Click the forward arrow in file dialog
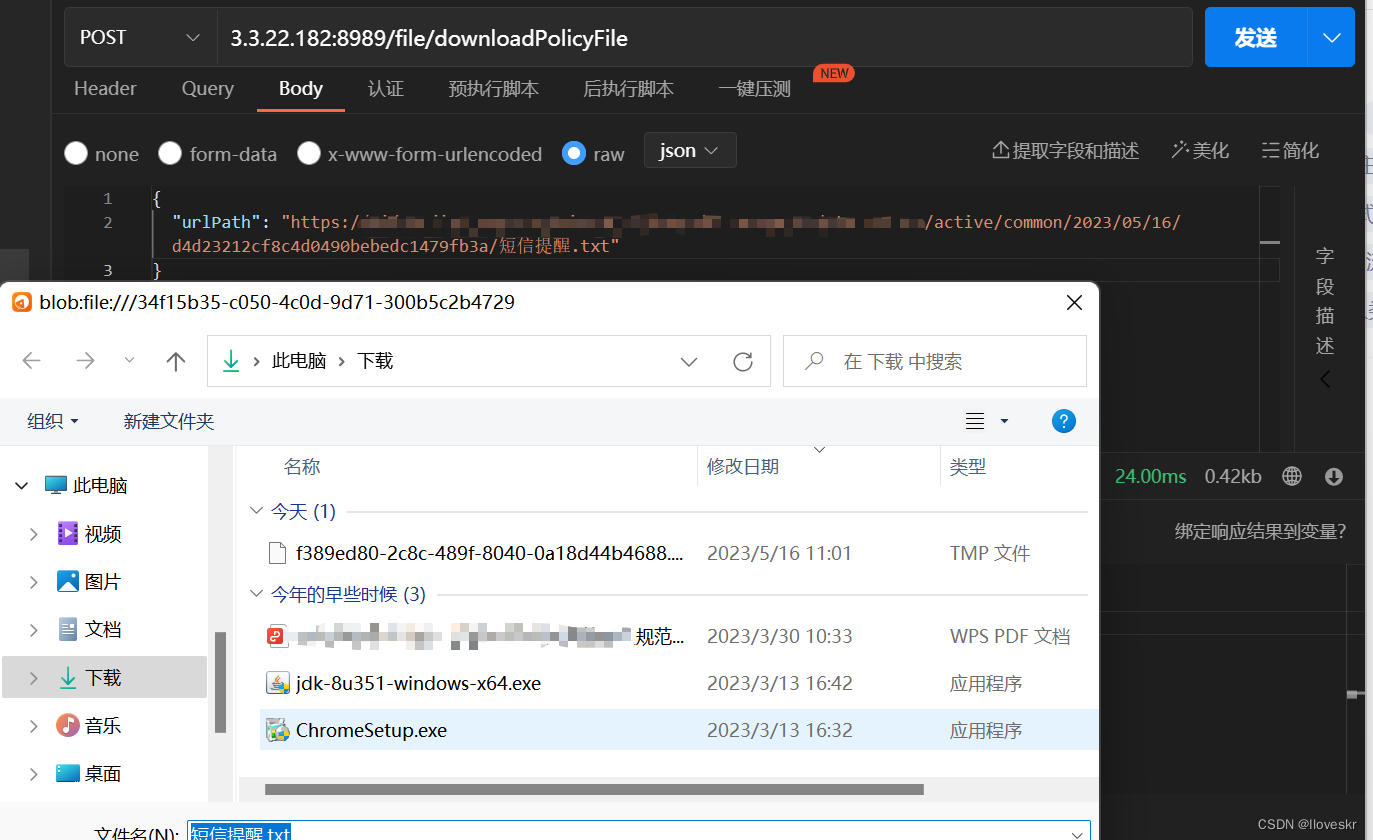This screenshot has width=1373, height=840. pos(85,361)
